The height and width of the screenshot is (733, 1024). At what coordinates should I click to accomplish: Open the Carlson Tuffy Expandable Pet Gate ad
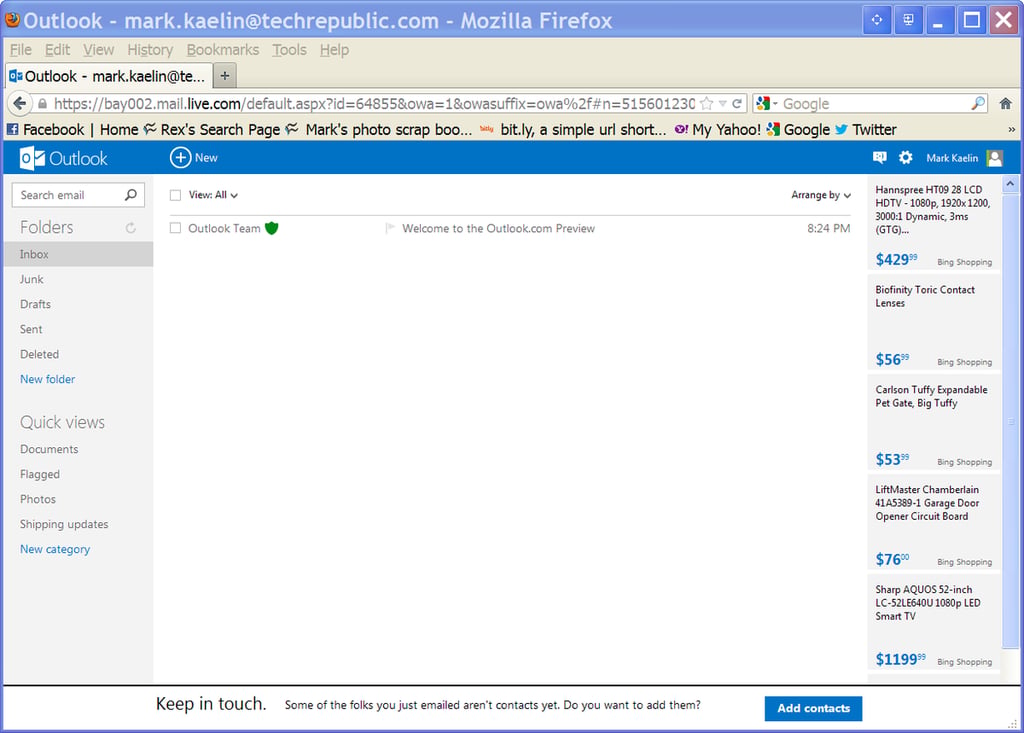(934, 423)
